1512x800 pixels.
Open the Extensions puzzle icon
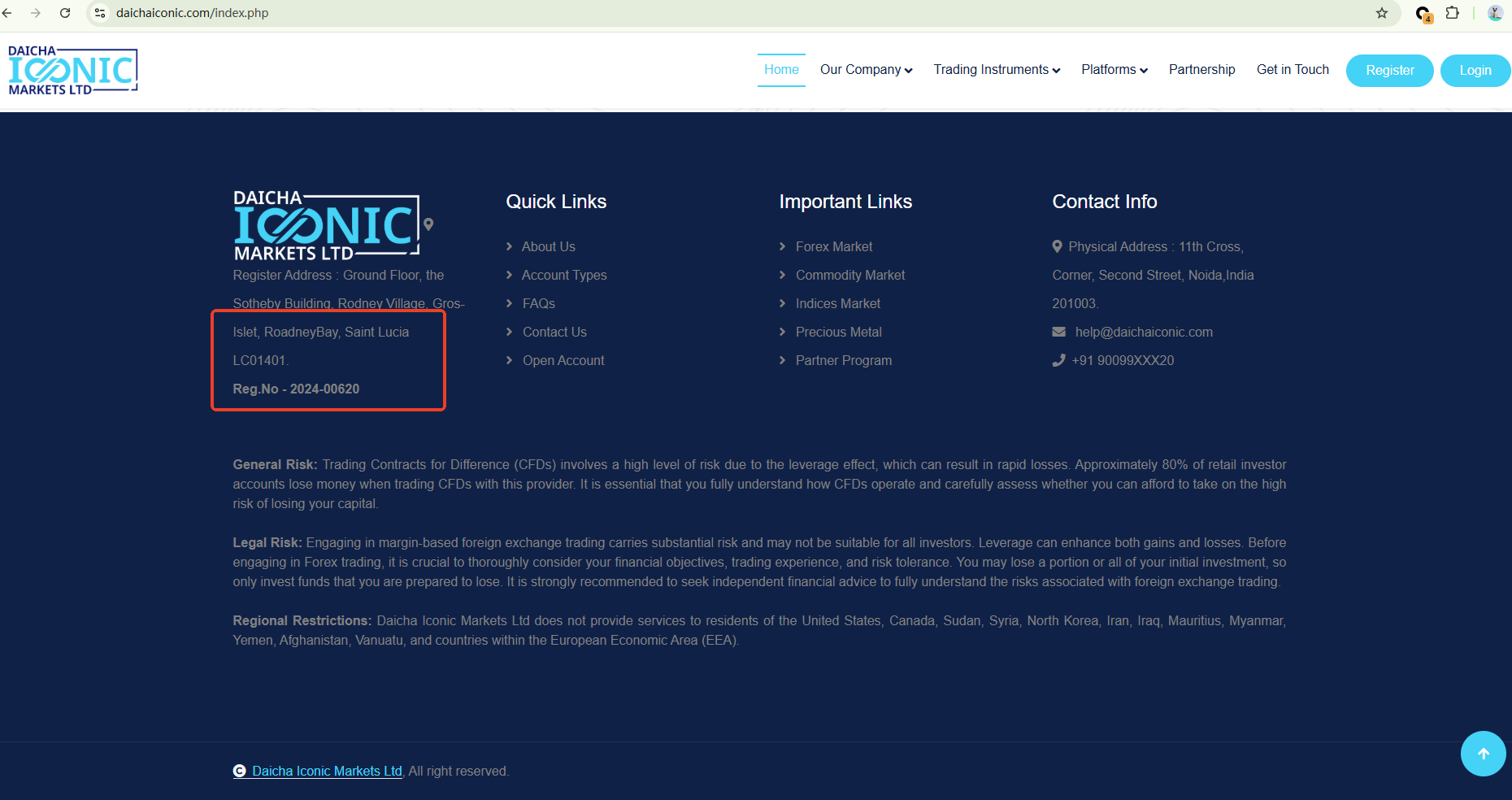[1453, 13]
